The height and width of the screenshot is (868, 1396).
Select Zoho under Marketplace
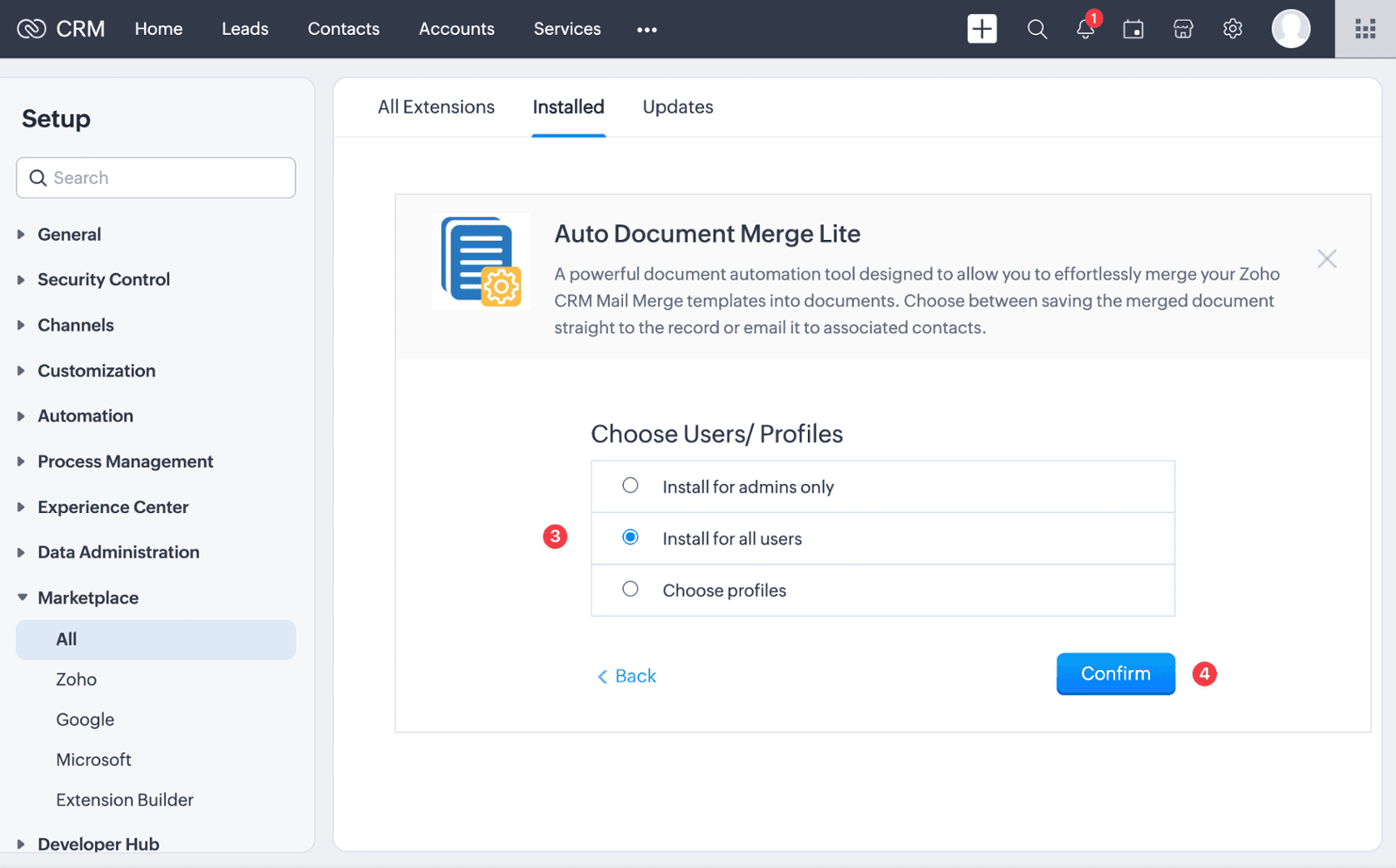click(x=76, y=680)
